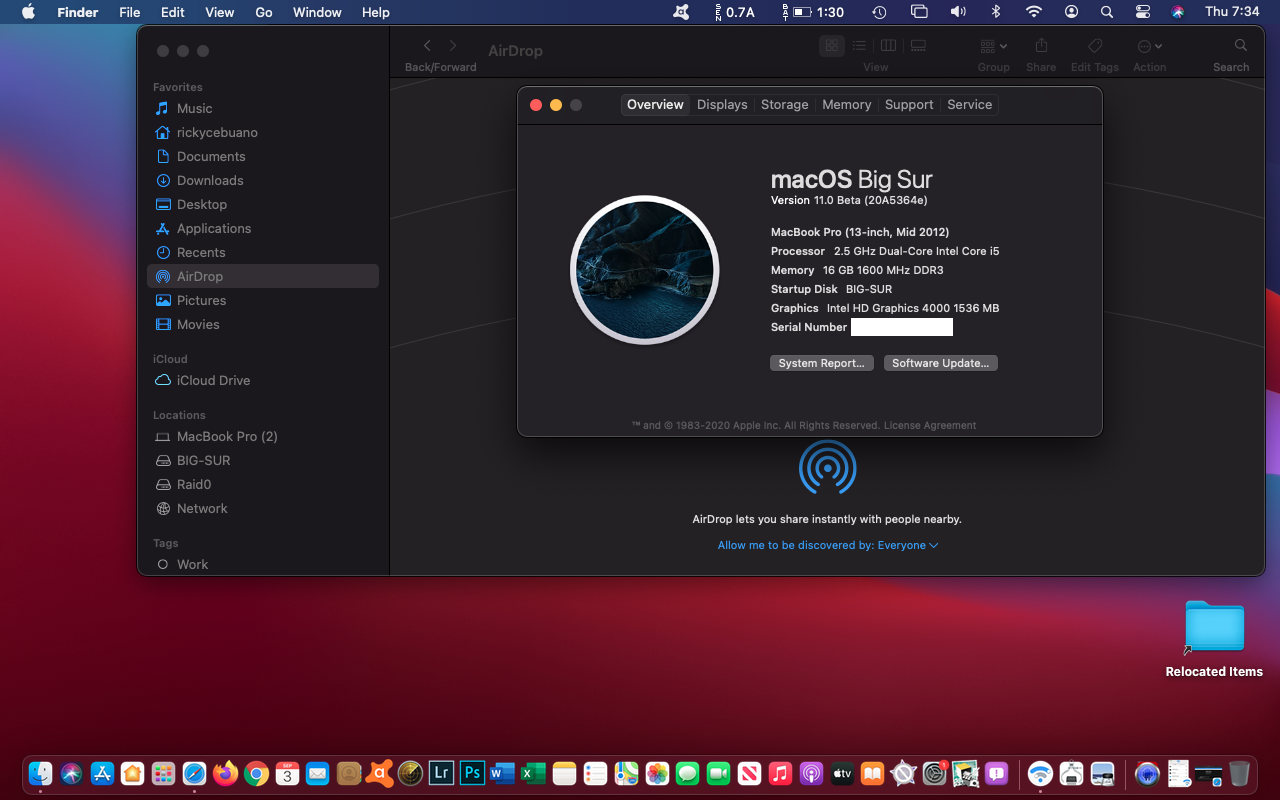Launch Google Chrome from the Dock
Screen dimensions: 1280x800
[256, 773]
